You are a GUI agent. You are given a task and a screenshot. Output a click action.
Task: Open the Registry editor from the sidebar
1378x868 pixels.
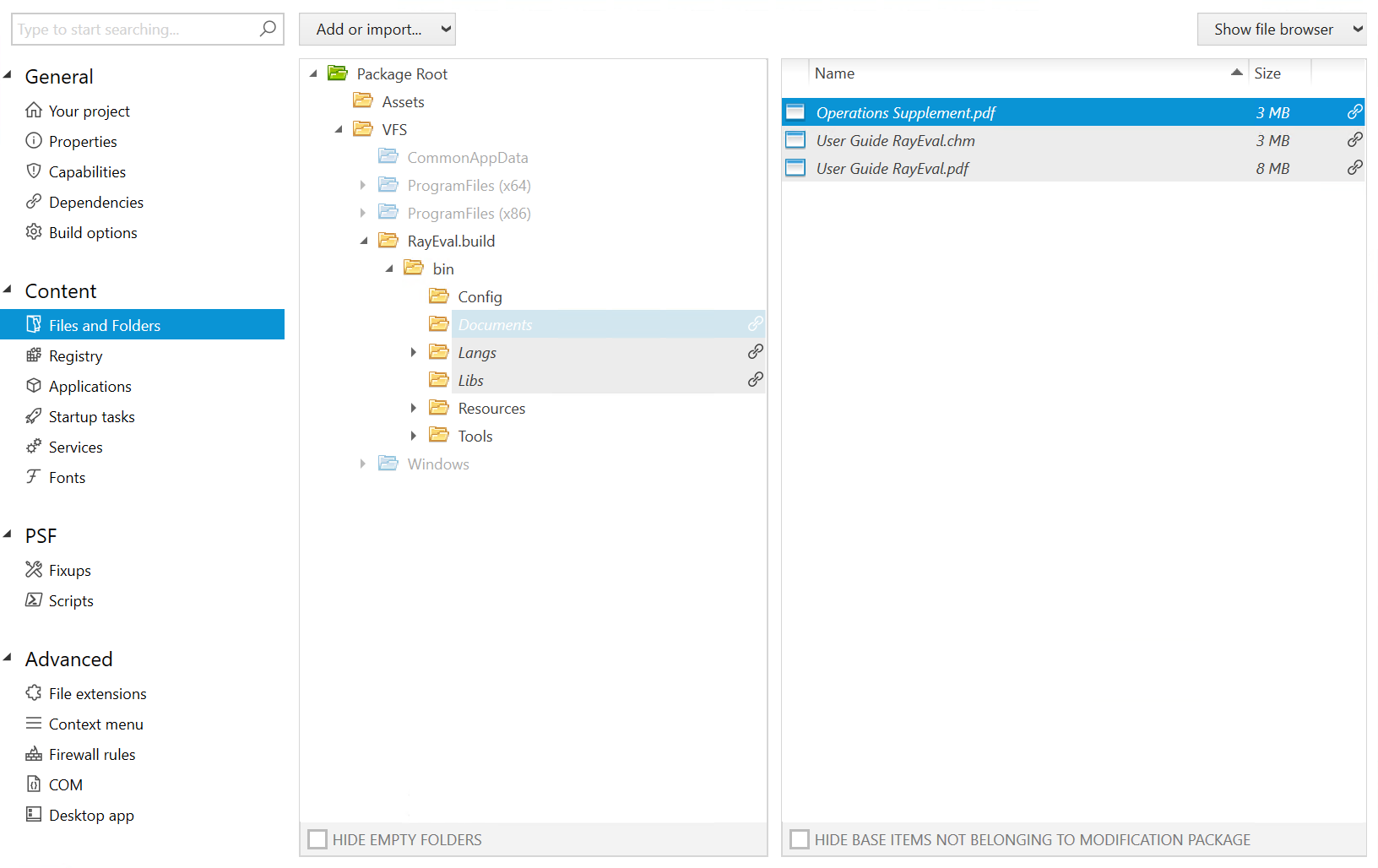(x=34, y=355)
